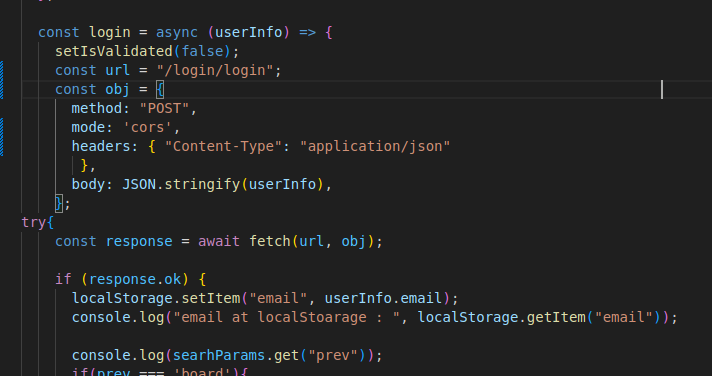Click 'obj' in const obj declaration
Screen dimensions: 712x376
pyautogui.click(x=118, y=89)
